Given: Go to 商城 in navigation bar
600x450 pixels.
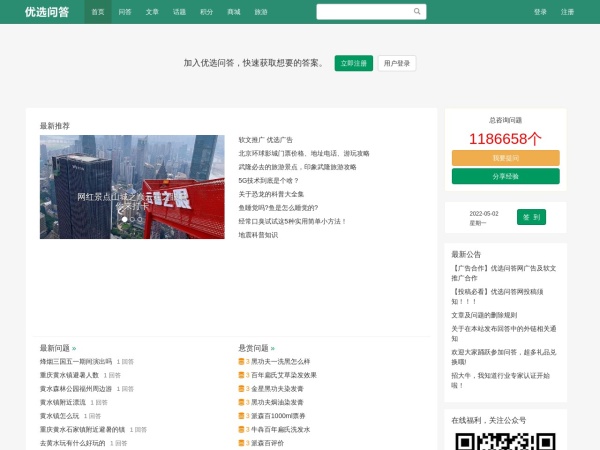Looking at the screenshot, I should [233, 12].
